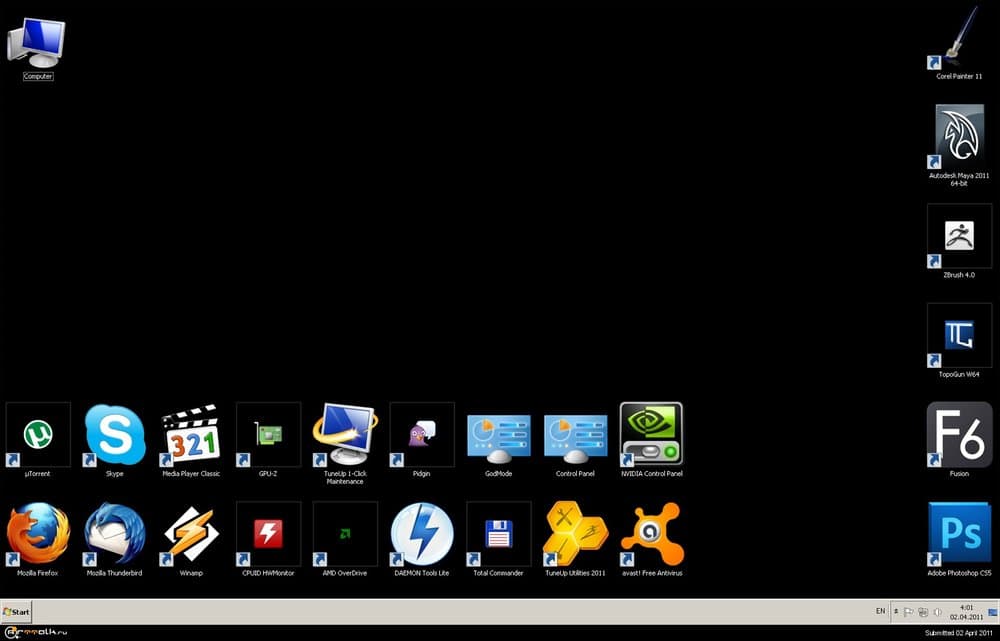Launch DAEMON Tools Lite shortcut
The width and height of the screenshot is (1000, 641).
(x=422, y=534)
